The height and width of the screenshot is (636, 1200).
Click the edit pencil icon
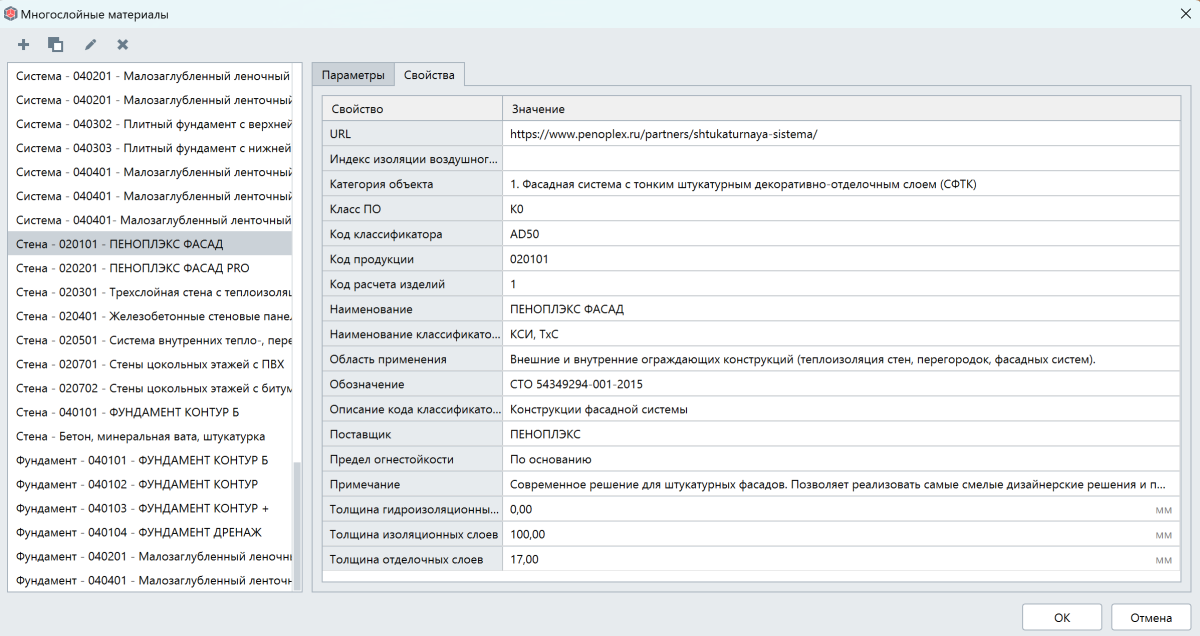coord(90,45)
